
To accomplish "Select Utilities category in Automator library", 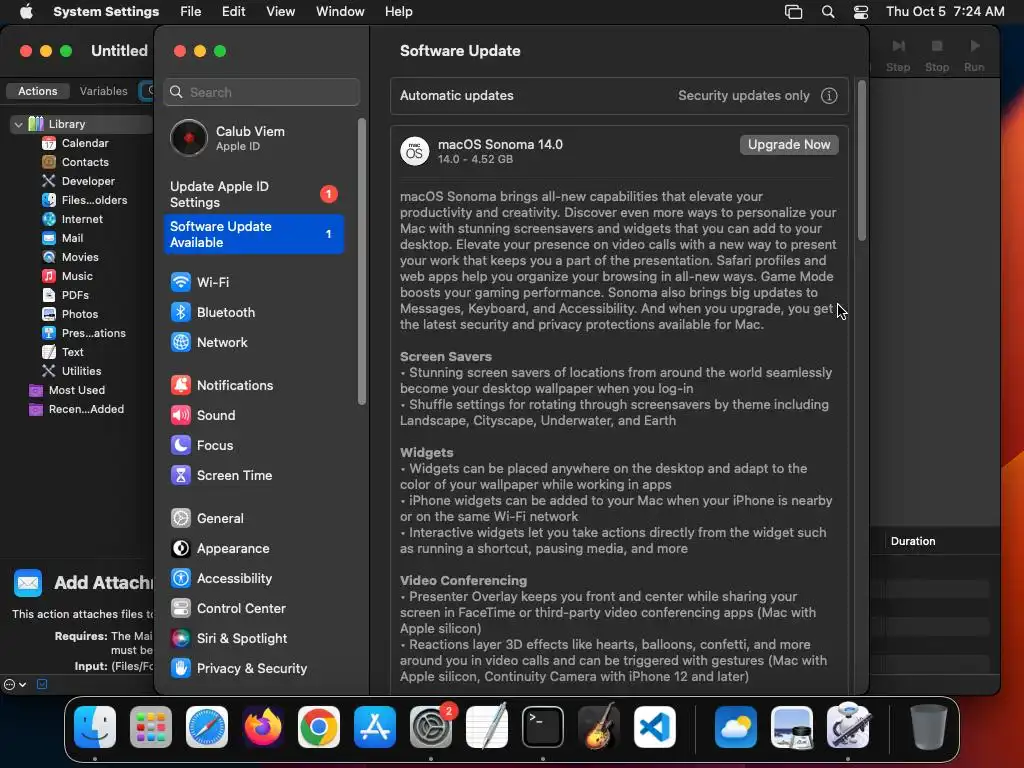I will [72, 371].
